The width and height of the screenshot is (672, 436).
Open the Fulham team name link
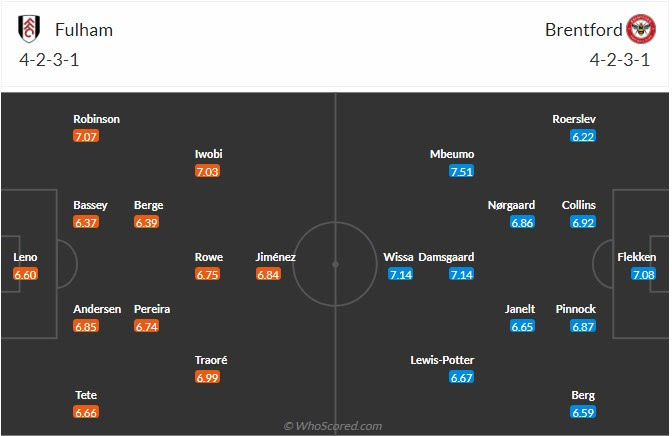point(84,30)
